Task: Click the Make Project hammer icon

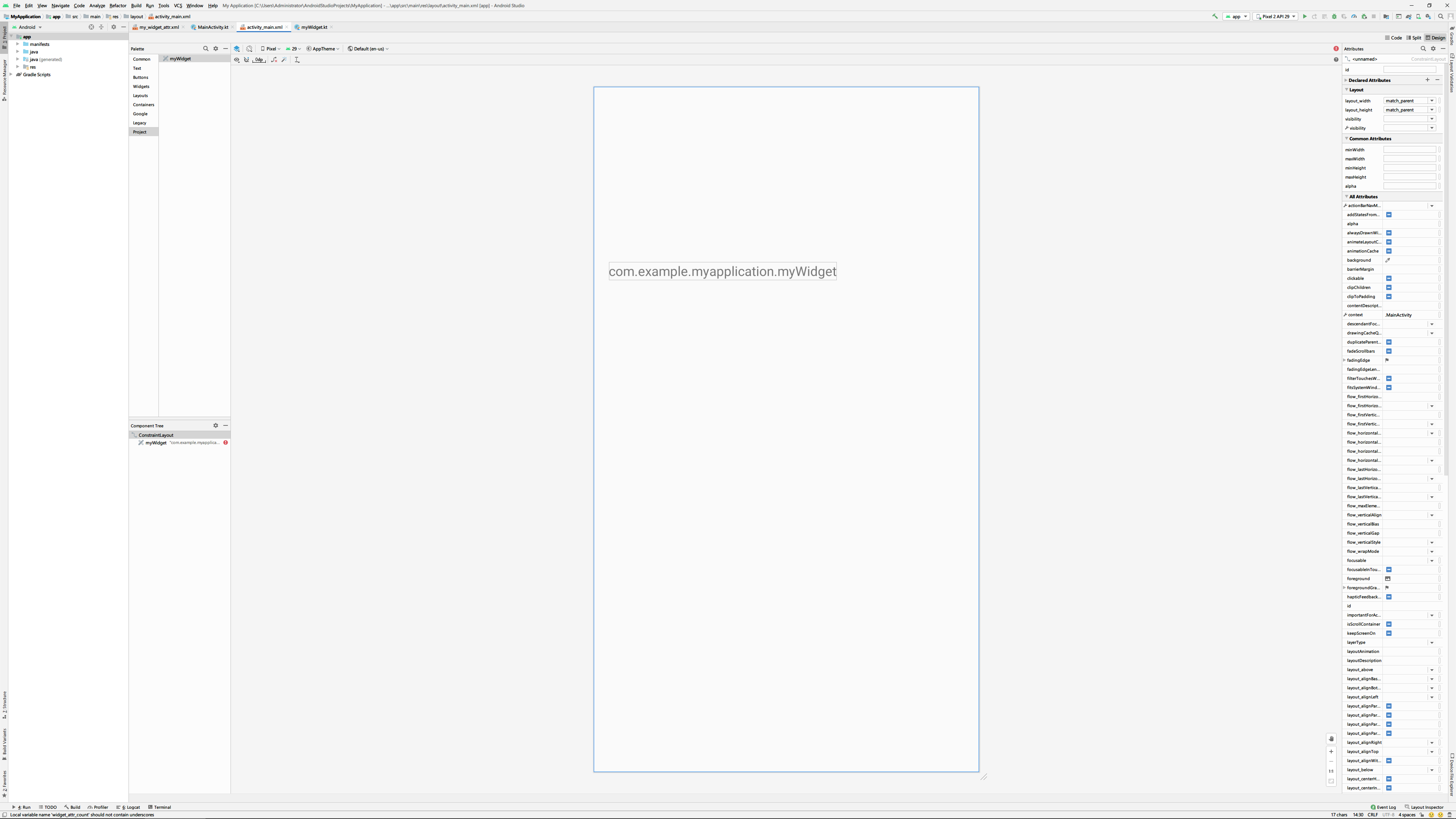Action: (x=1214, y=16)
